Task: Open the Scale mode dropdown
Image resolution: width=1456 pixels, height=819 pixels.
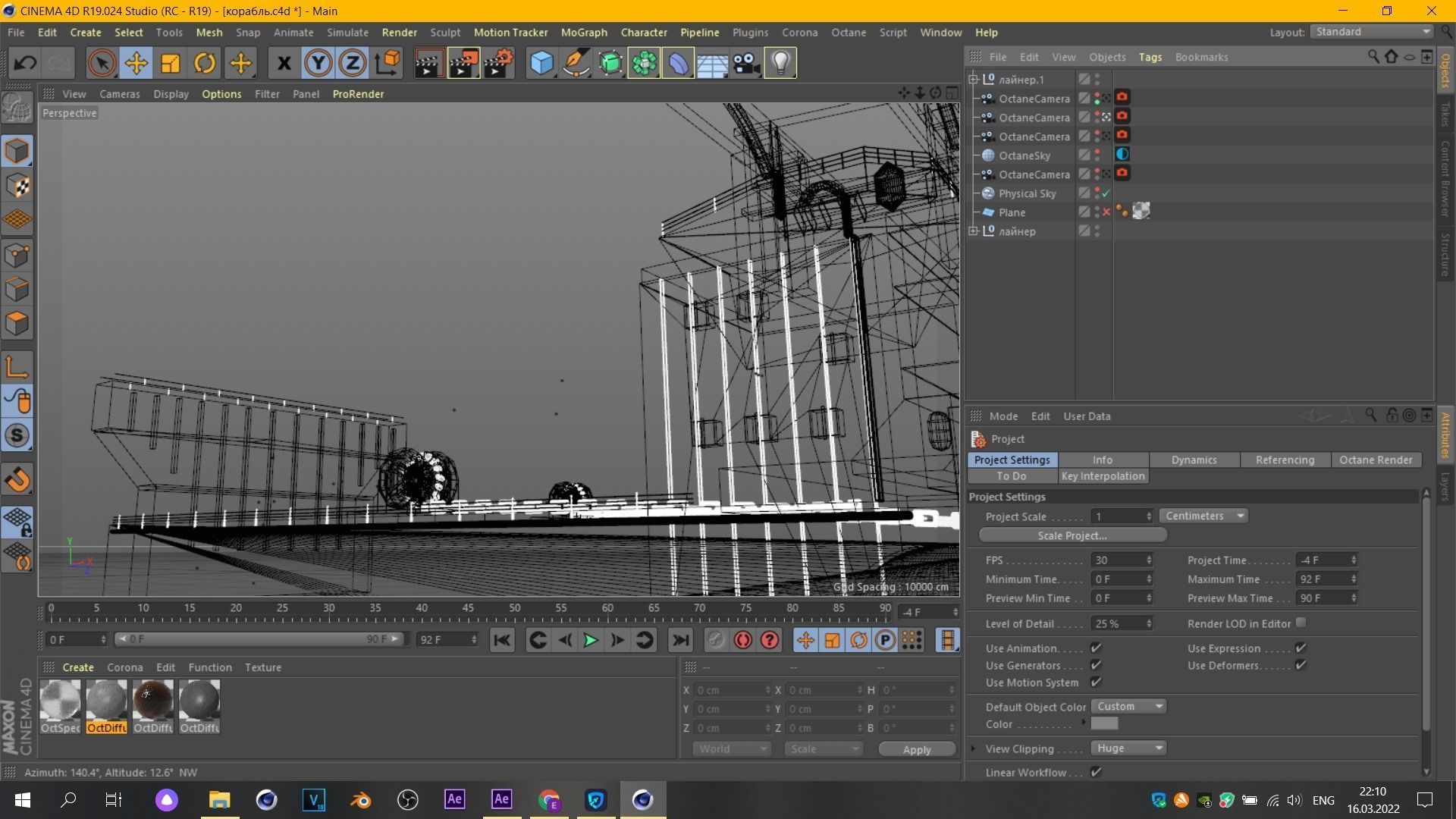Action: [824, 749]
